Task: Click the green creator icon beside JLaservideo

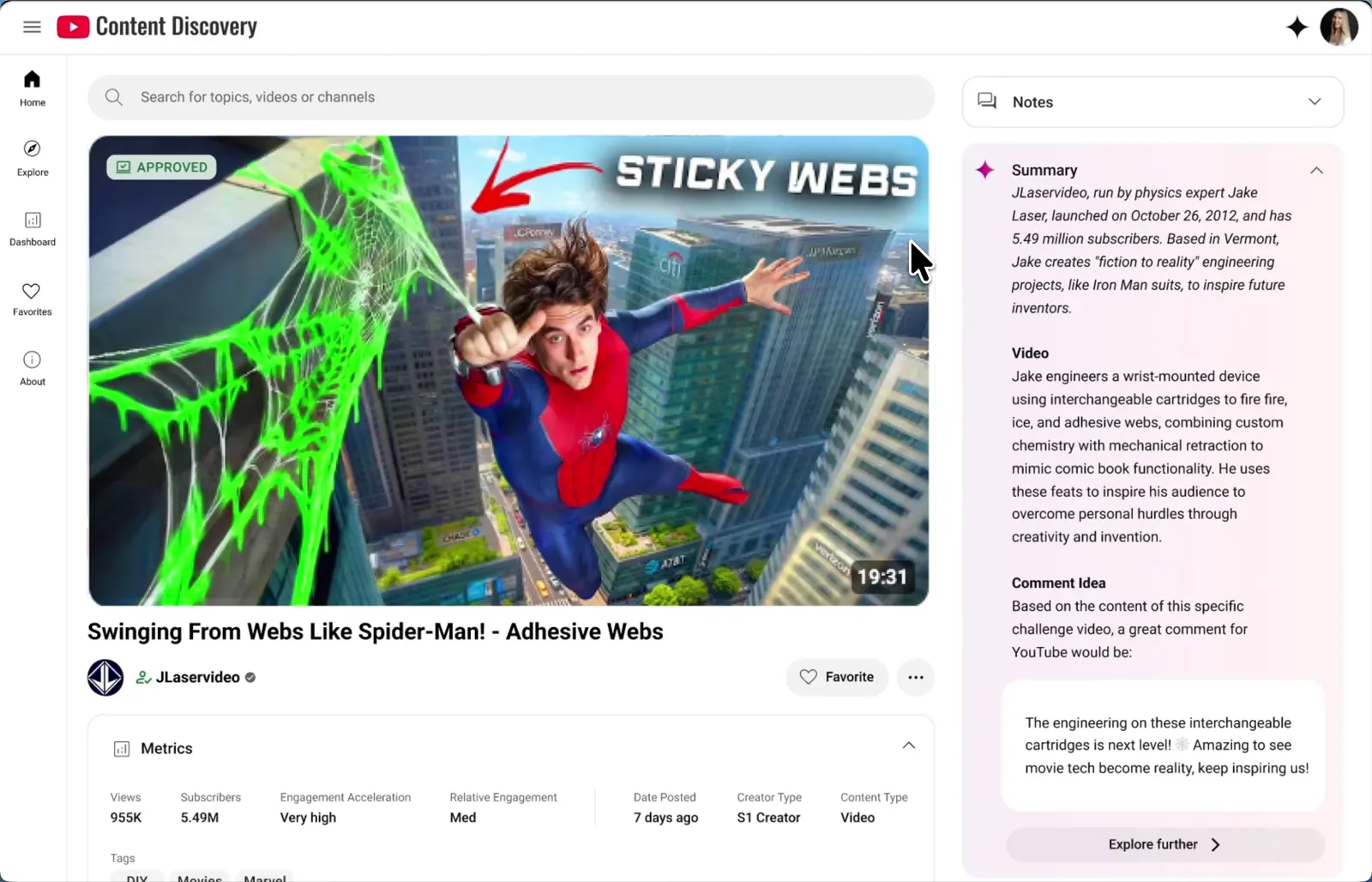Action: (143, 678)
